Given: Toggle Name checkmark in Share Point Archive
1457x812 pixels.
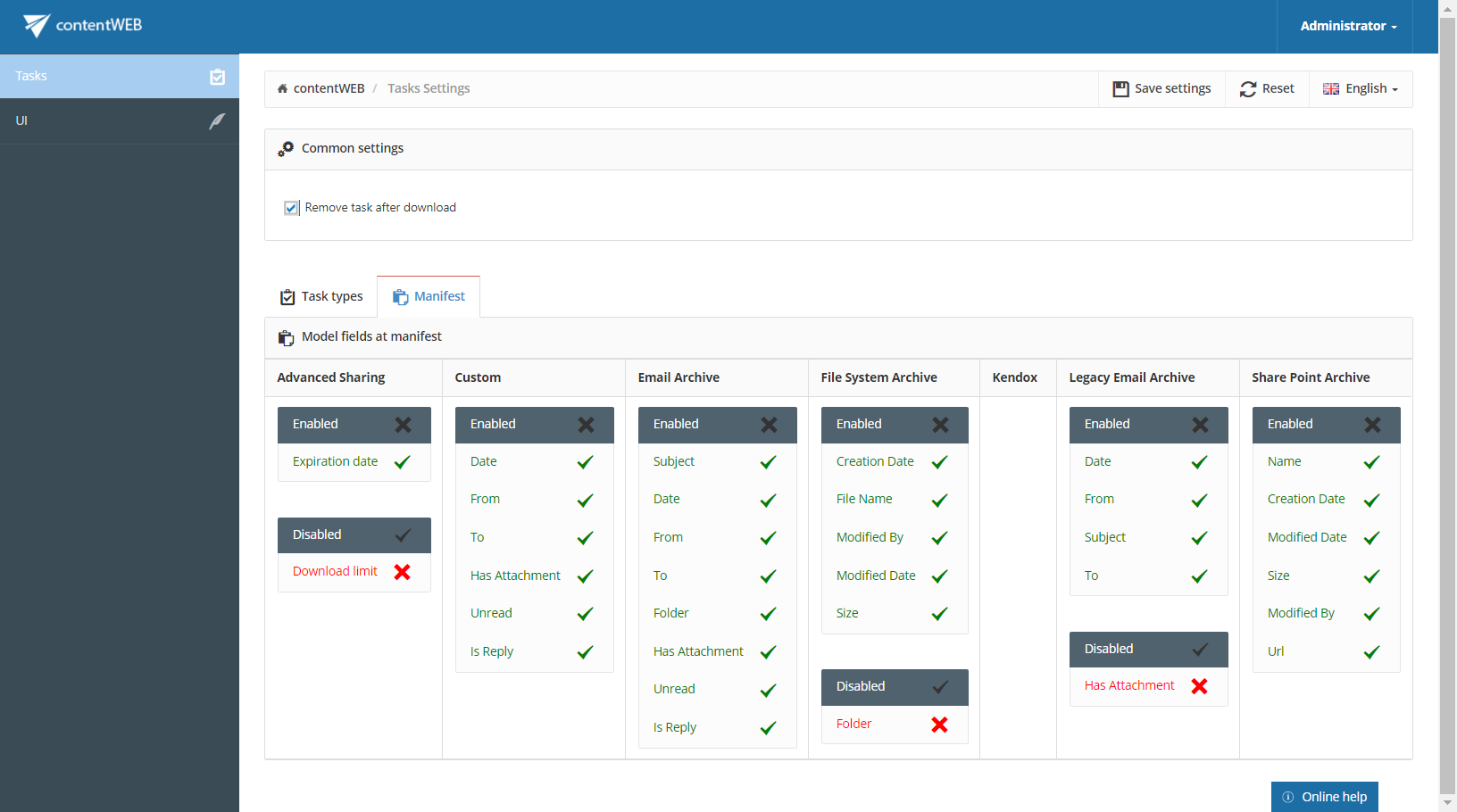Looking at the screenshot, I should [1372, 462].
